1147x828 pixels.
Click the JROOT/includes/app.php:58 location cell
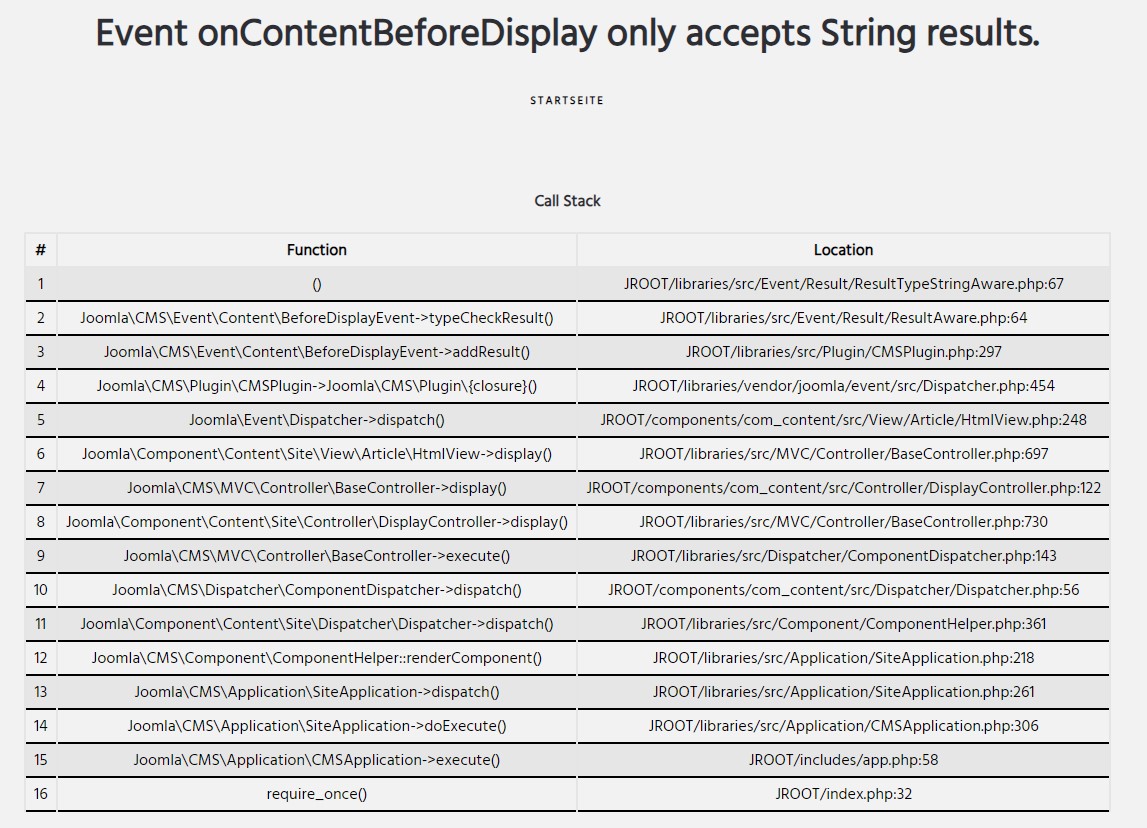point(843,760)
